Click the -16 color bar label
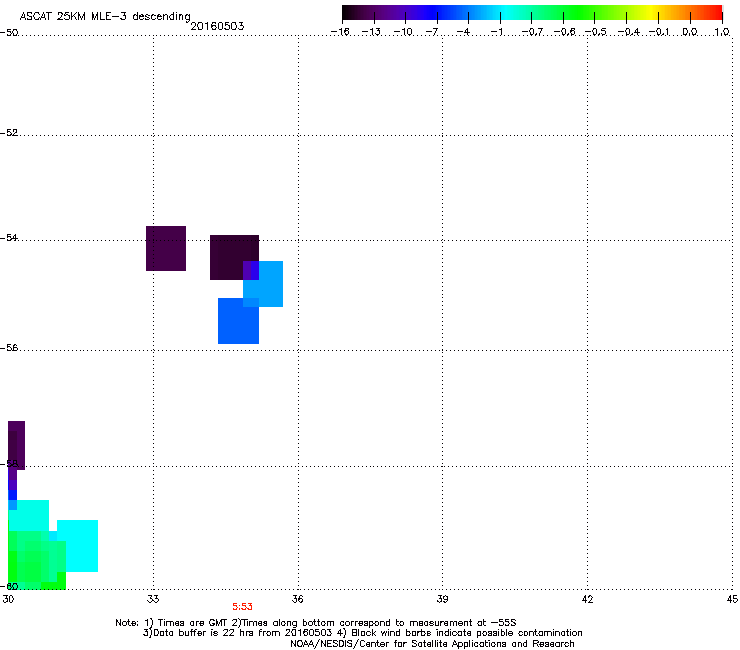This screenshot has height=650, width=740. click(340, 32)
